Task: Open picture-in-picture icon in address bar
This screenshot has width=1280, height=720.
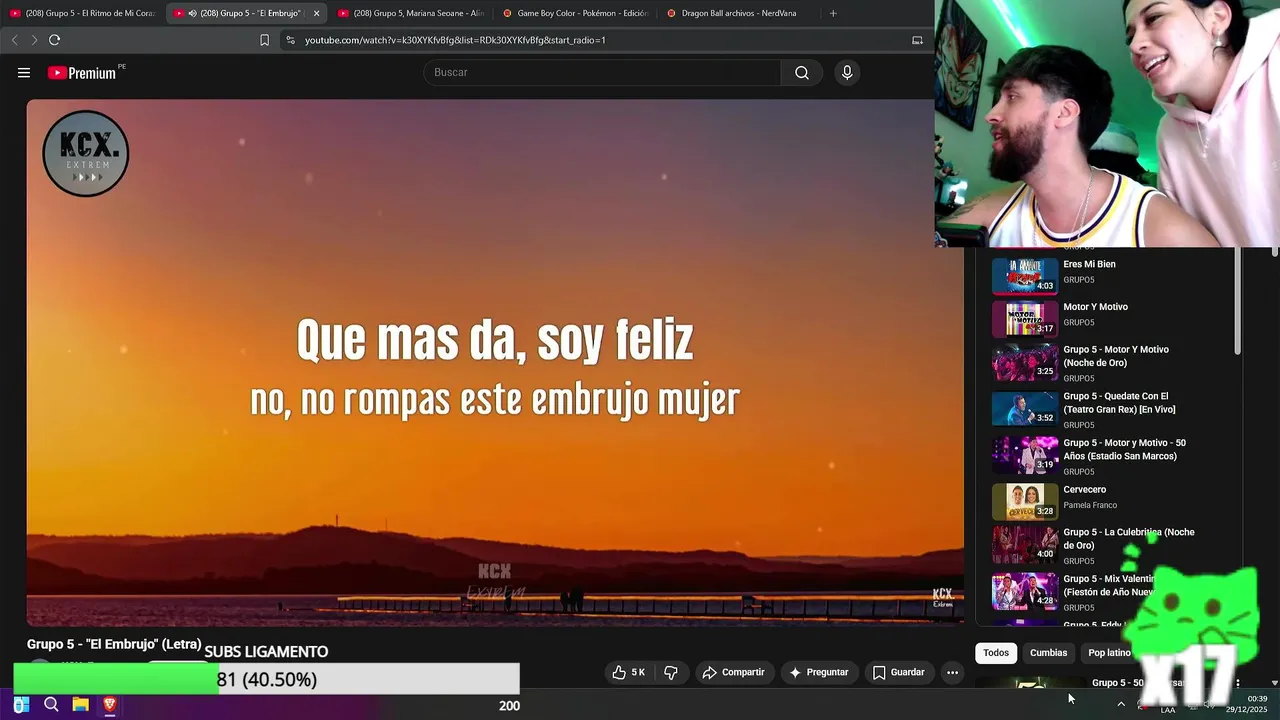Action: (x=917, y=40)
